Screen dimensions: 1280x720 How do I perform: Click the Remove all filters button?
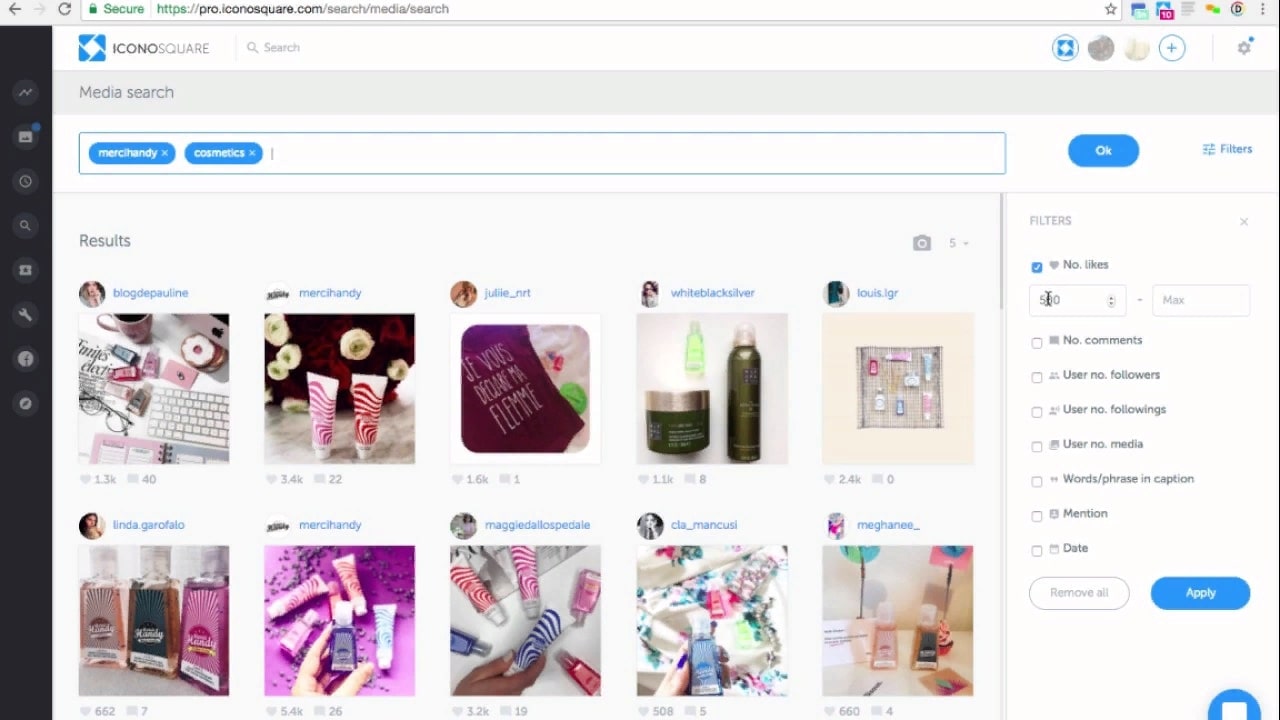tap(1079, 592)
